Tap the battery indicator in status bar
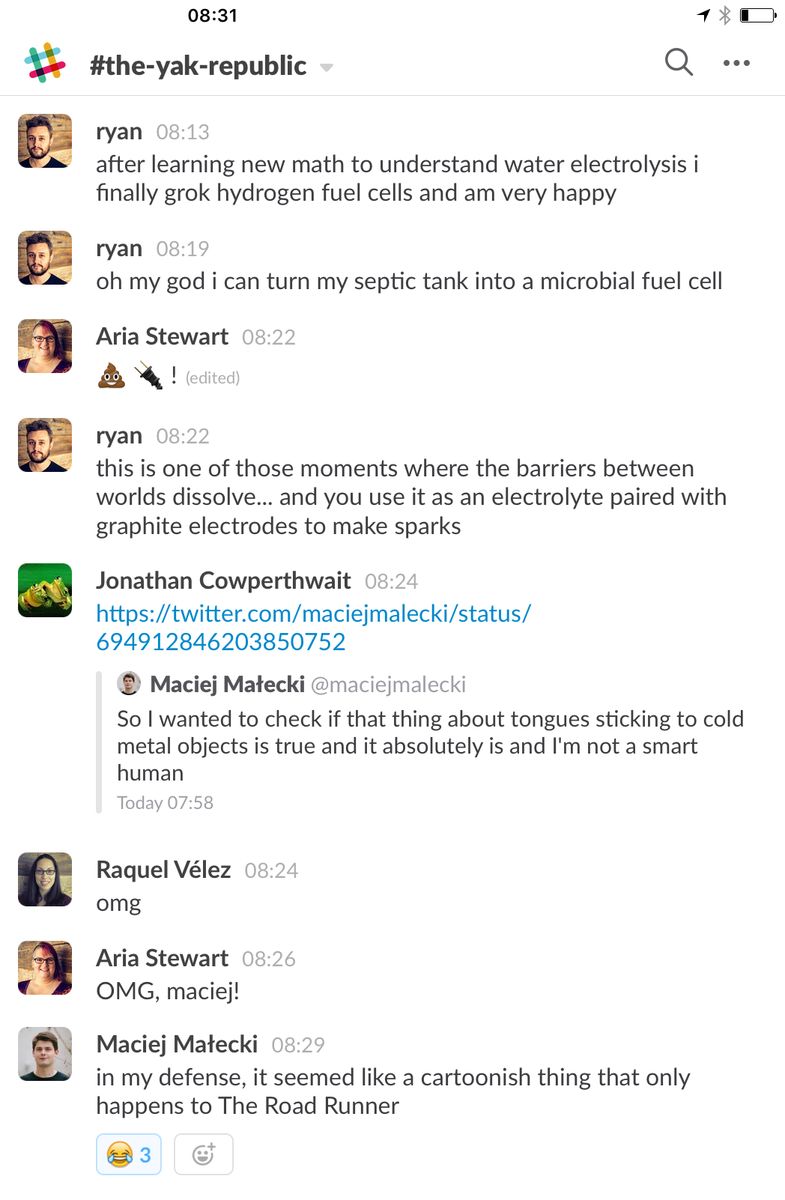785x1200 pixels. click(x=758, y=15)
